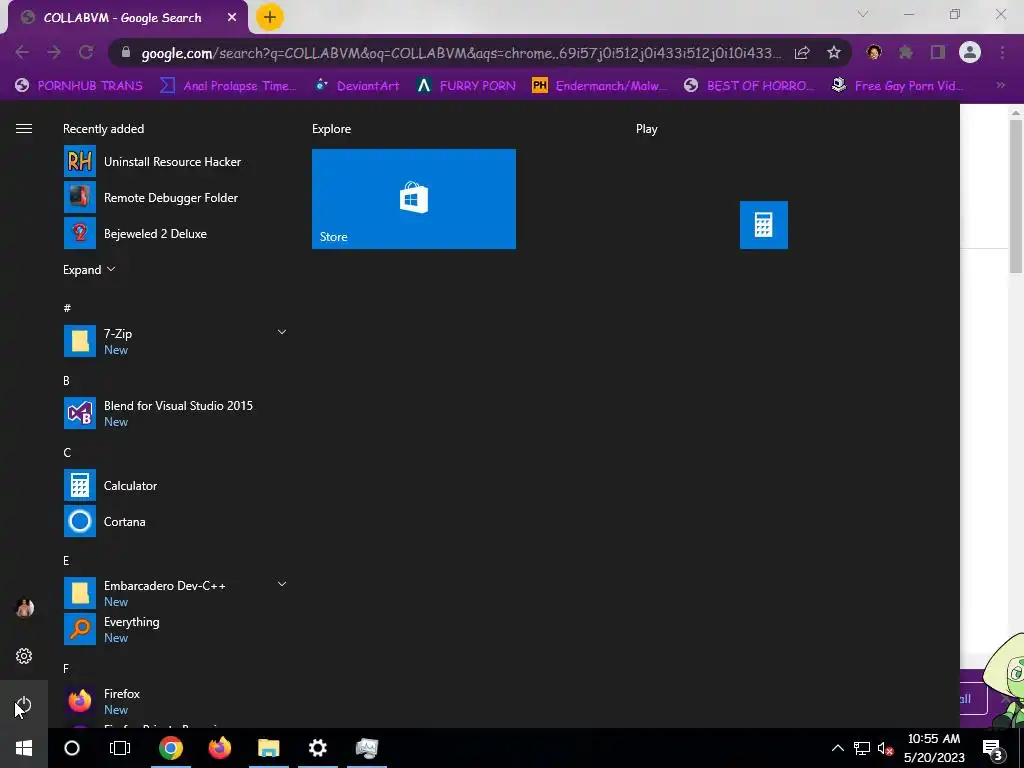Switch to Chrome on taskbar
Viewport: 1024px width, 768px height.
pyautogui.click(x=170, y=748)
